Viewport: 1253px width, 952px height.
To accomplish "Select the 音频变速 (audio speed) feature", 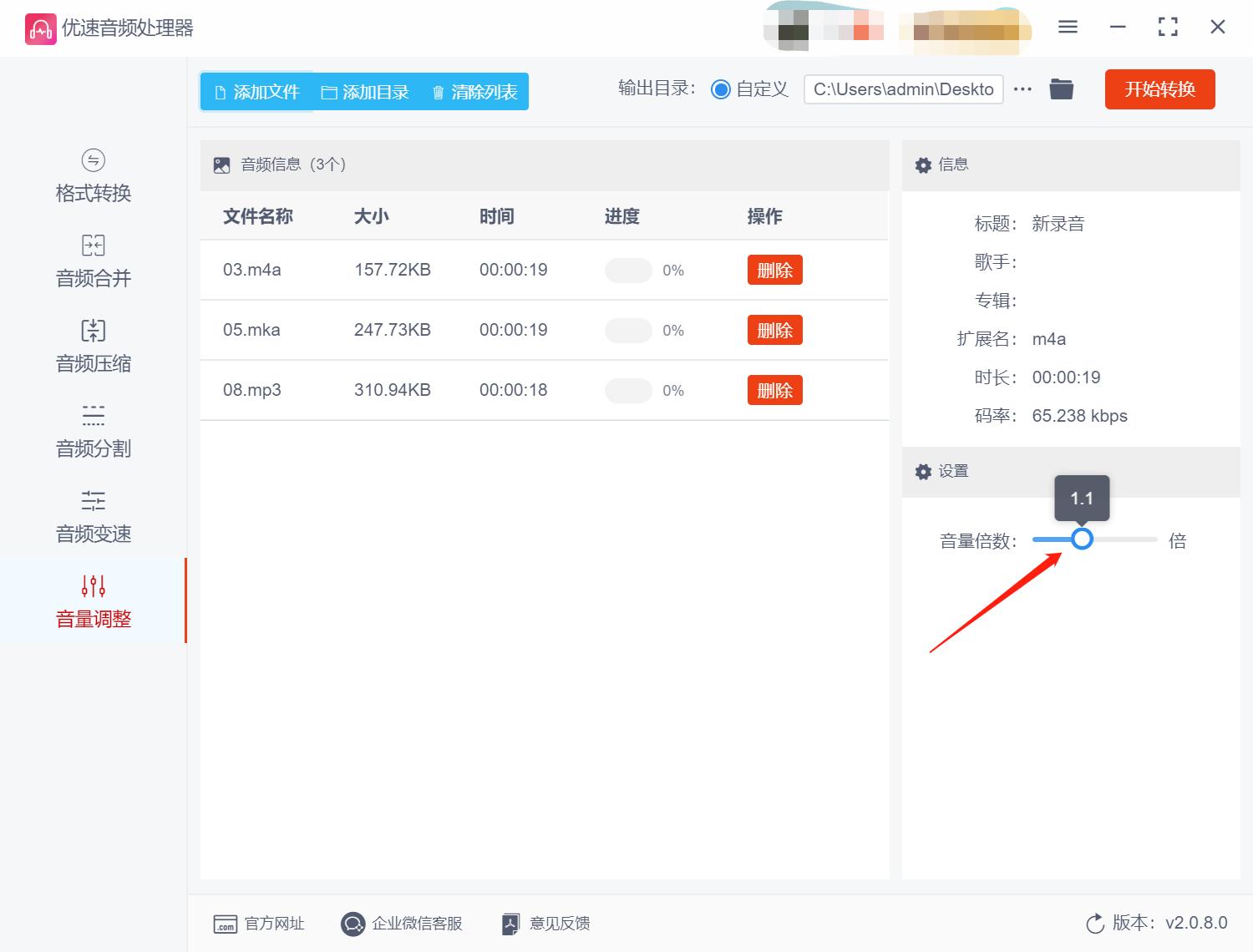I will coord(92,516).
